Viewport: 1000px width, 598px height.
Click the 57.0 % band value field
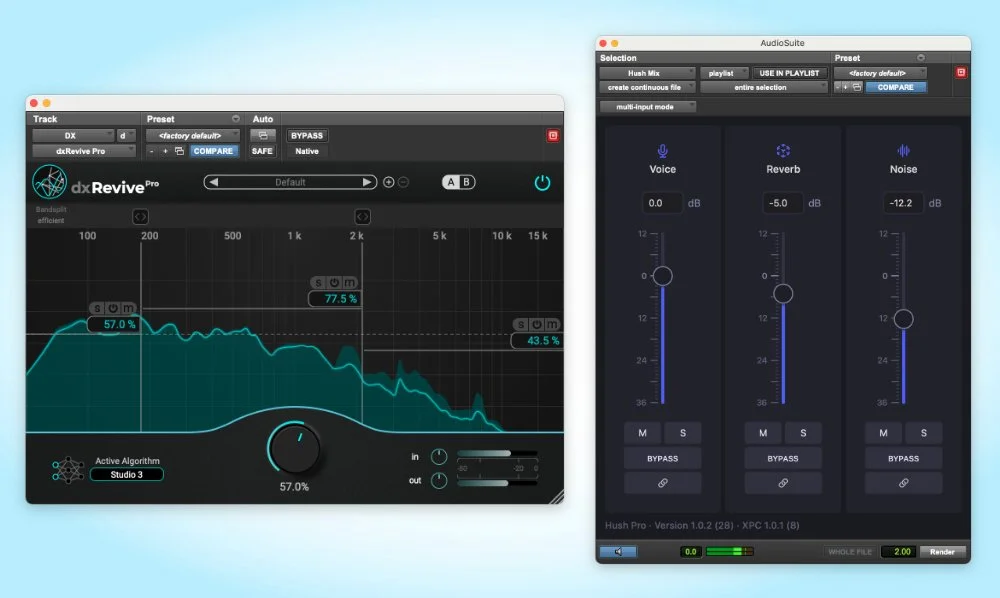click(113, 325)
